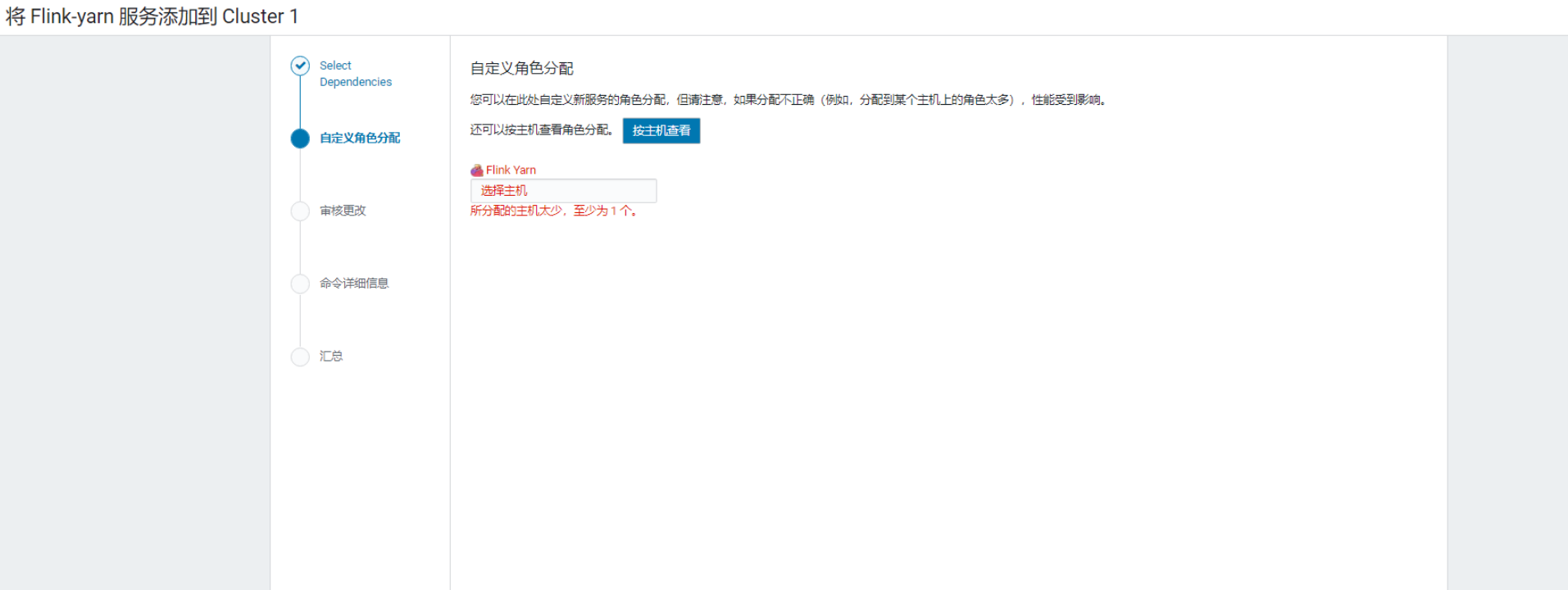Click the line connecting Select Dependencies and 自定义角色分配
Image resolution: width=1568 pixels, height=590 pixels.
pyautogui.click(x=300, y=102)
